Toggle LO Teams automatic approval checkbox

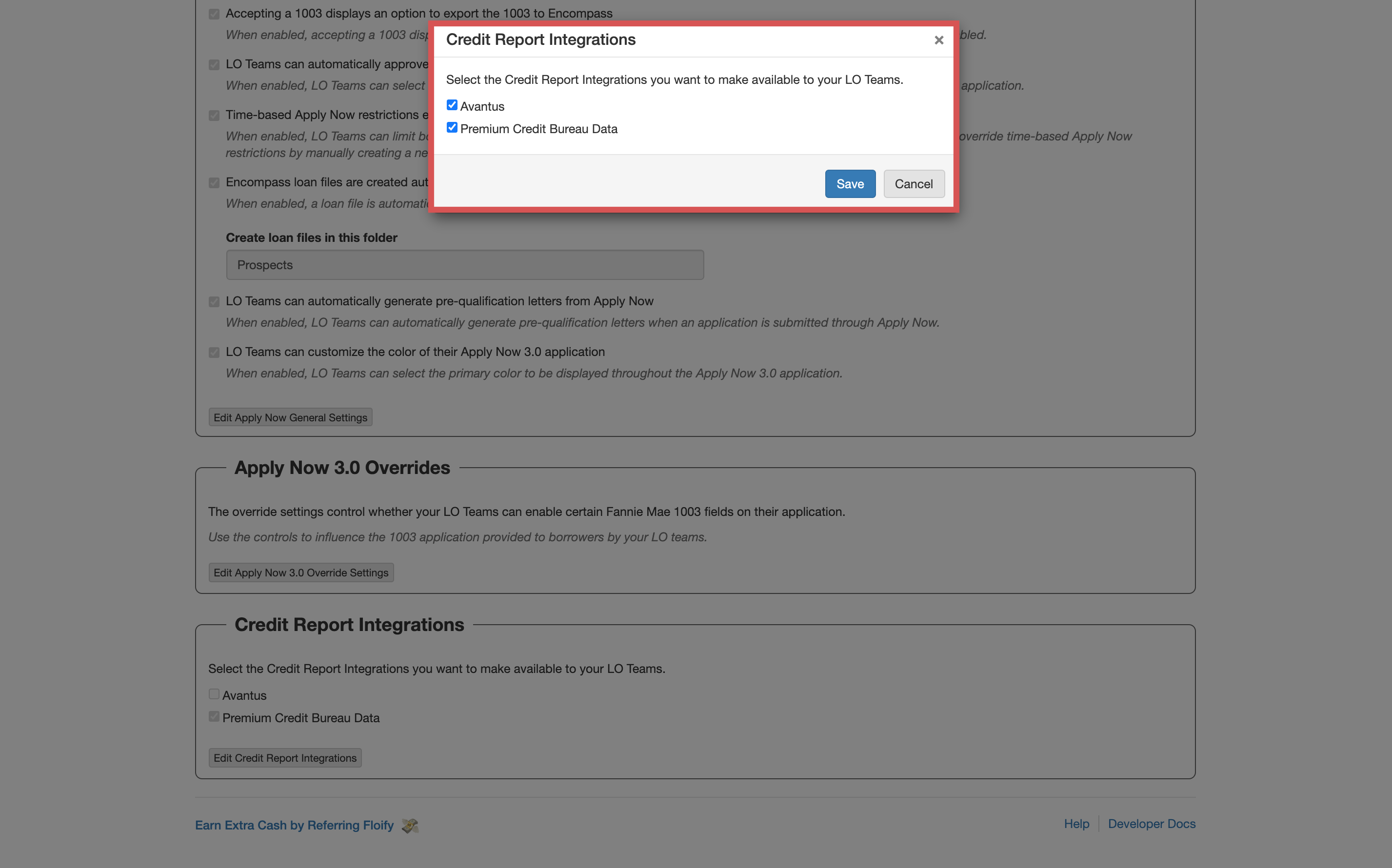pos(214,65)
